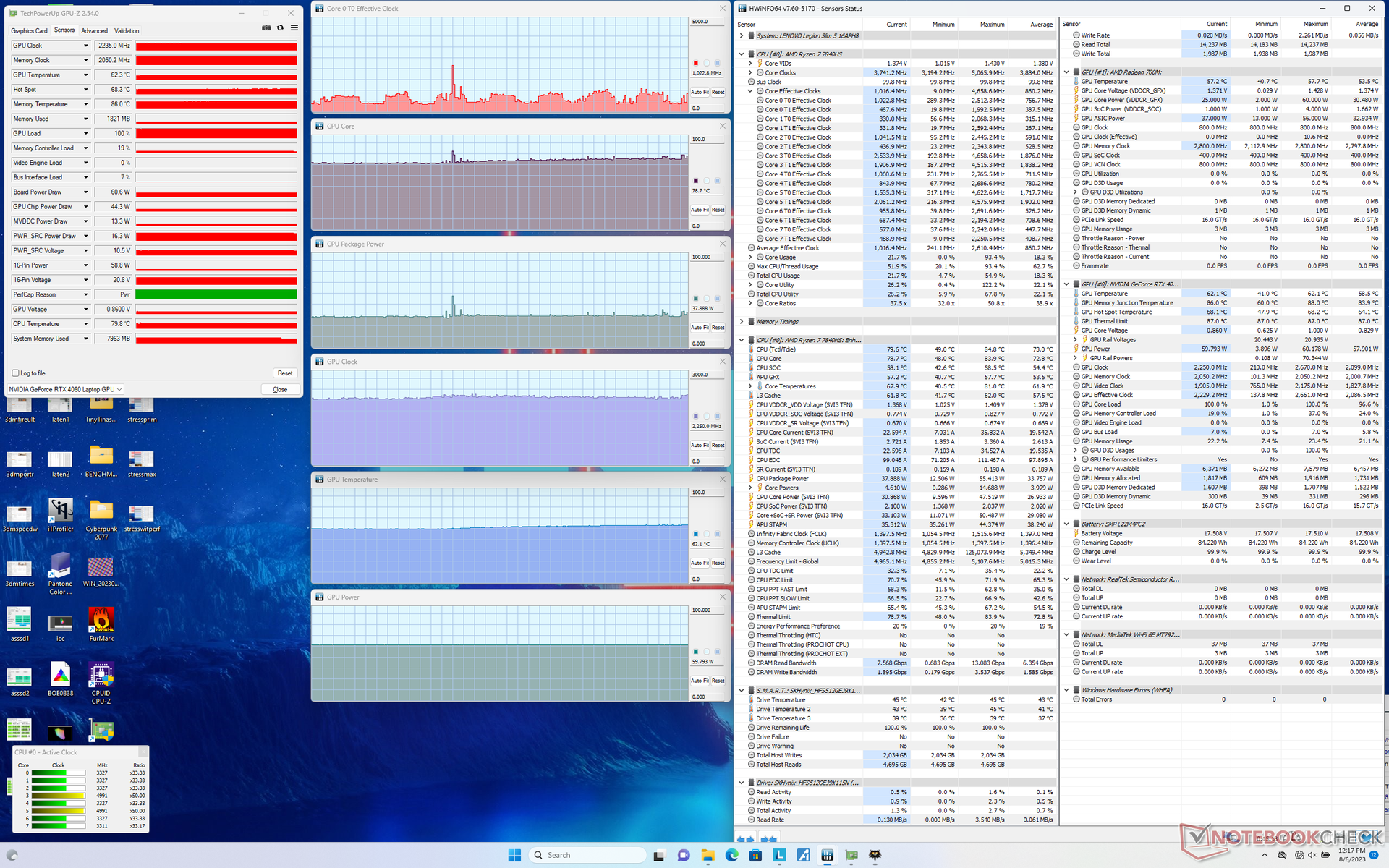Click the GPU-Z screenshot camera icon
The width and height of the screenshot is (1389, 868).
click(266, 28)
